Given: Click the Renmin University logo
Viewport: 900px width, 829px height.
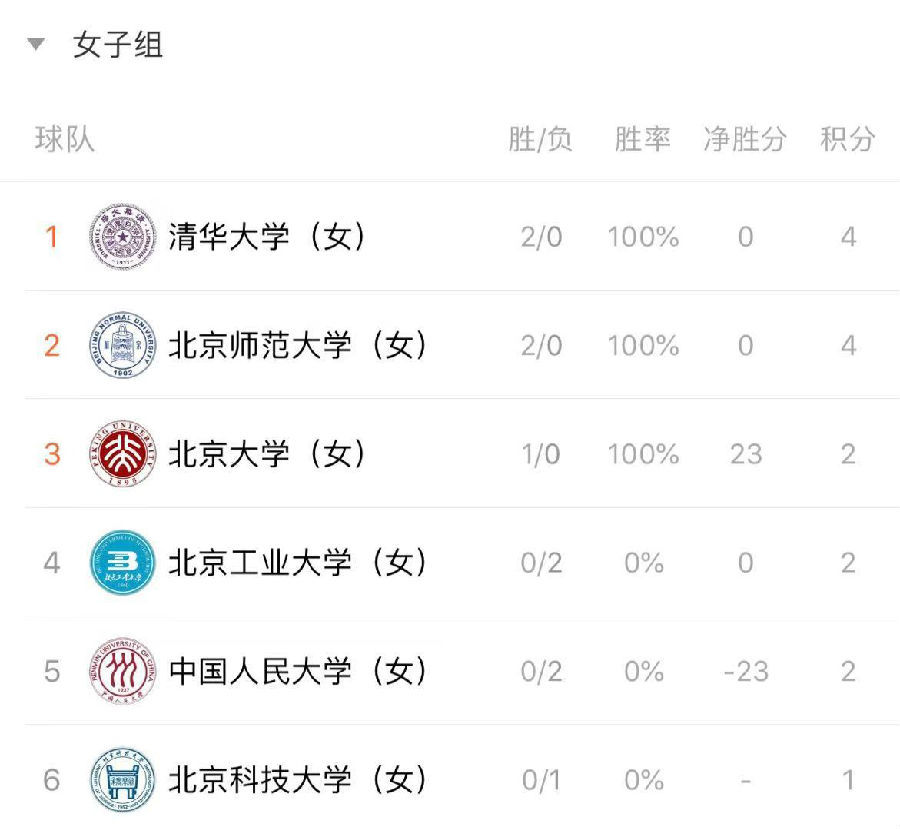Looking at the screenshot, I should coord(123,671).
